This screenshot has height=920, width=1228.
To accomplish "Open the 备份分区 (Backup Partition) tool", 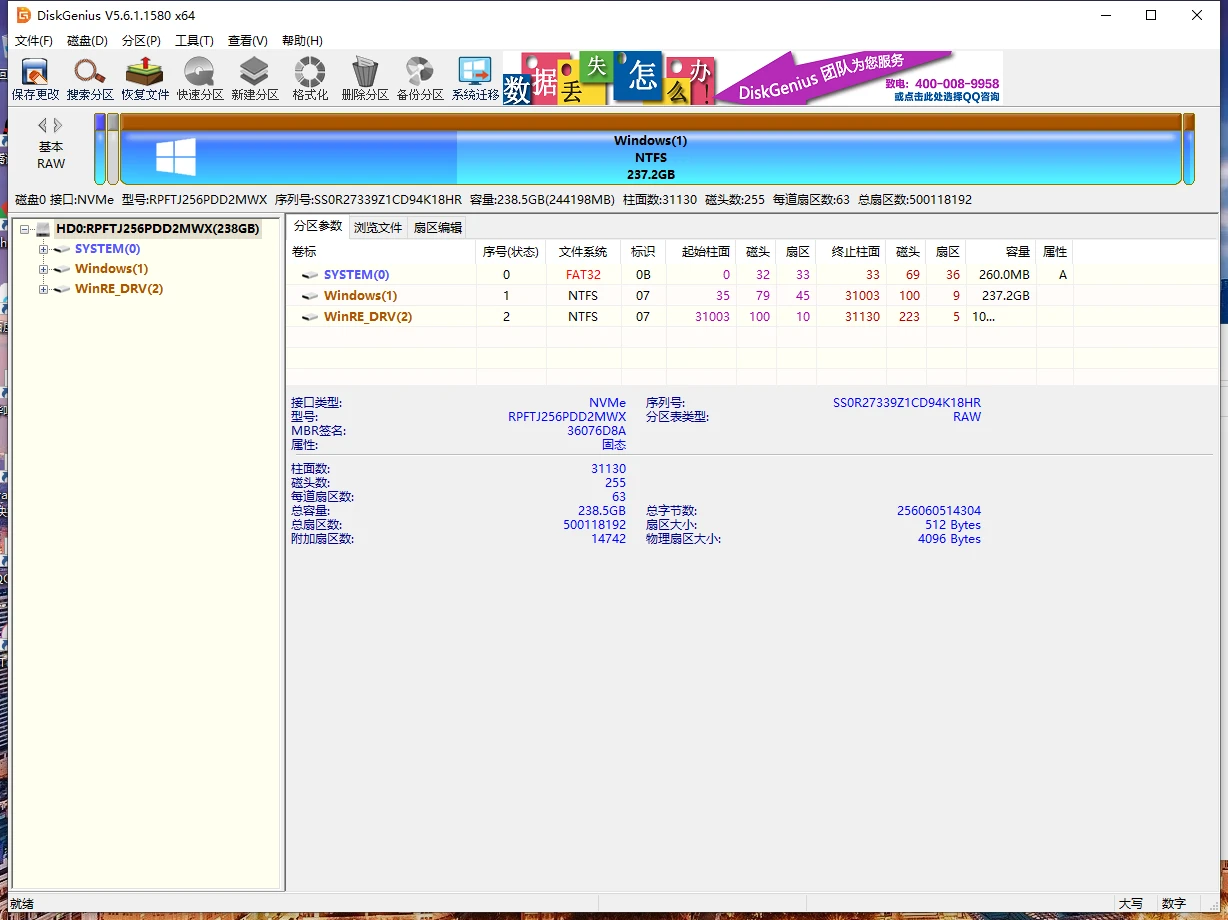I will [x=419, y=79].
